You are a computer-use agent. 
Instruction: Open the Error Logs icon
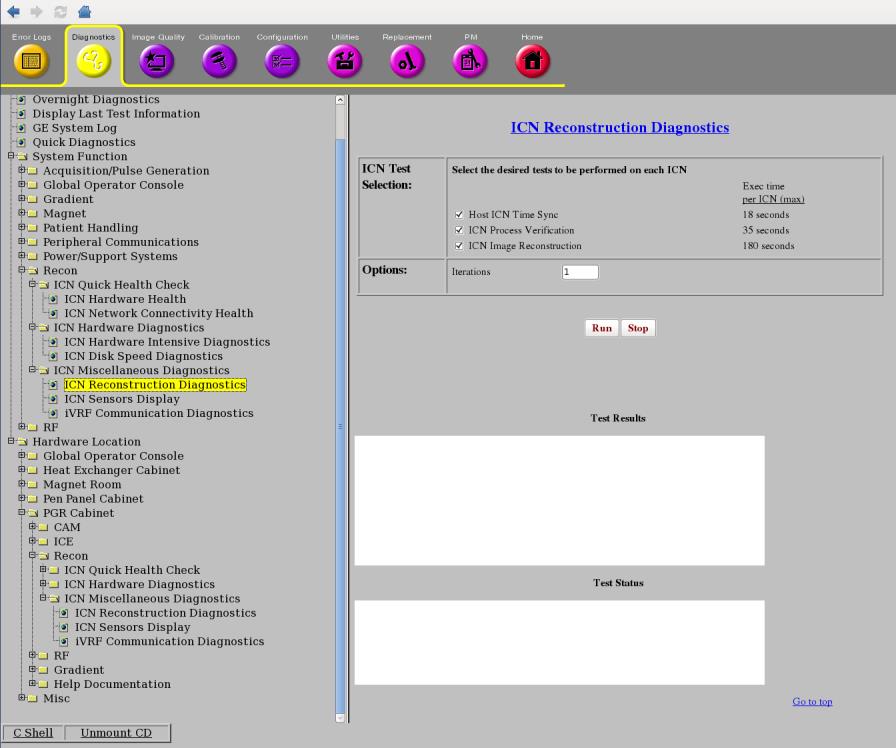click(31, 62)
